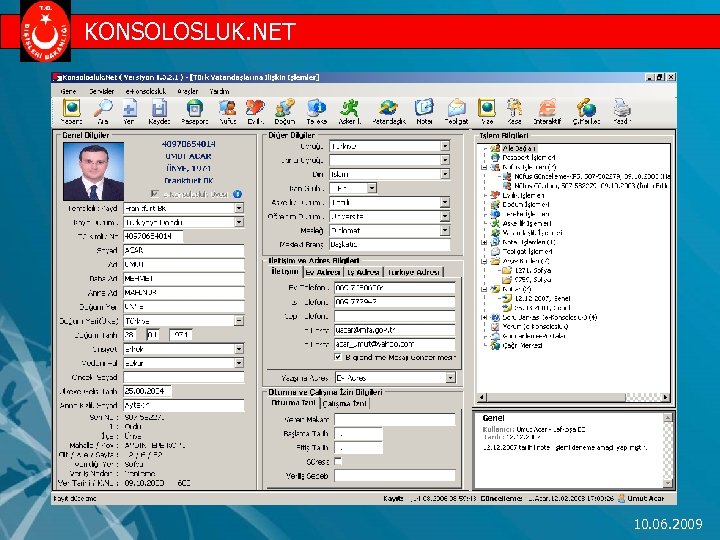Click the tree's horizontal scrollbar
This screenshot has width=720, height=540.
point(574,397)
